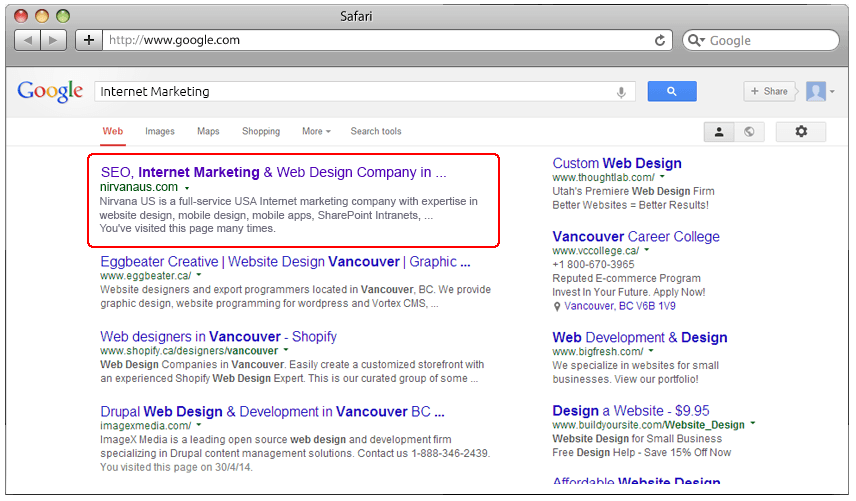Click the Share button

pyautogui.click(x=769, y=91)
